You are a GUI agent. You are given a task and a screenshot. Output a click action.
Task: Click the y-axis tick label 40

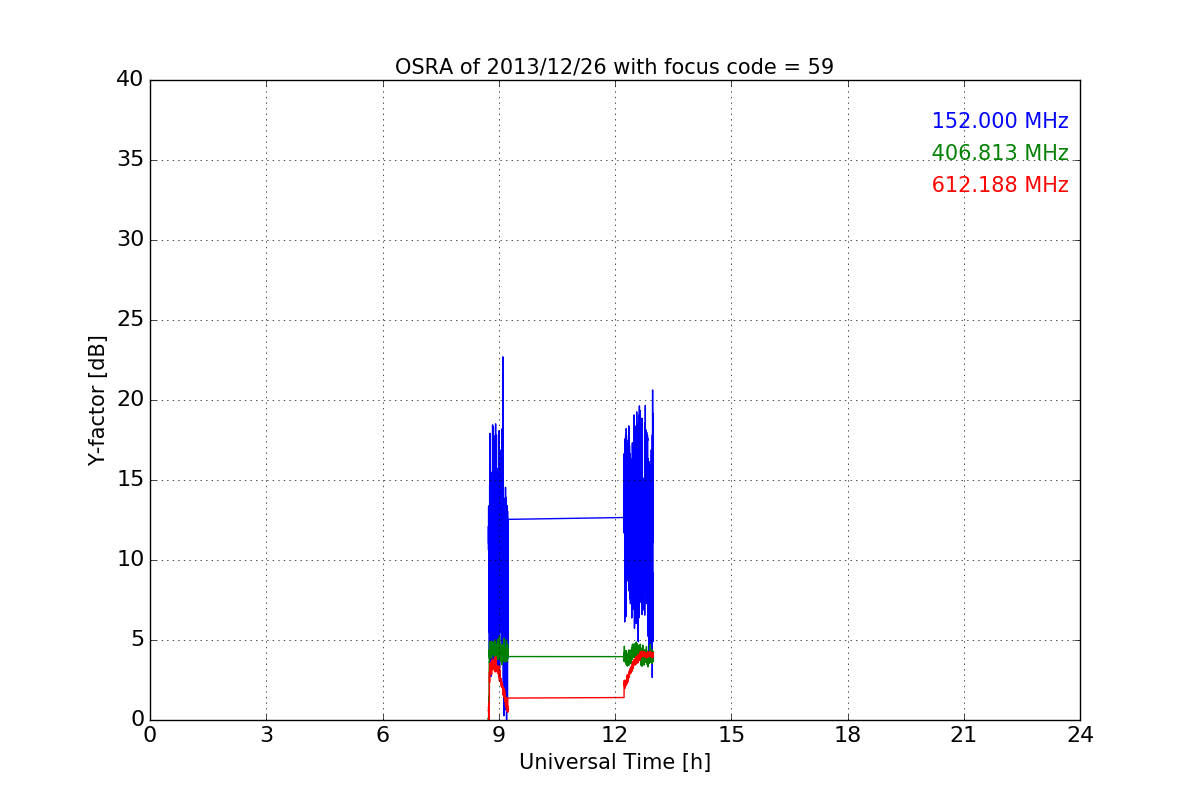tap(130, 80)
